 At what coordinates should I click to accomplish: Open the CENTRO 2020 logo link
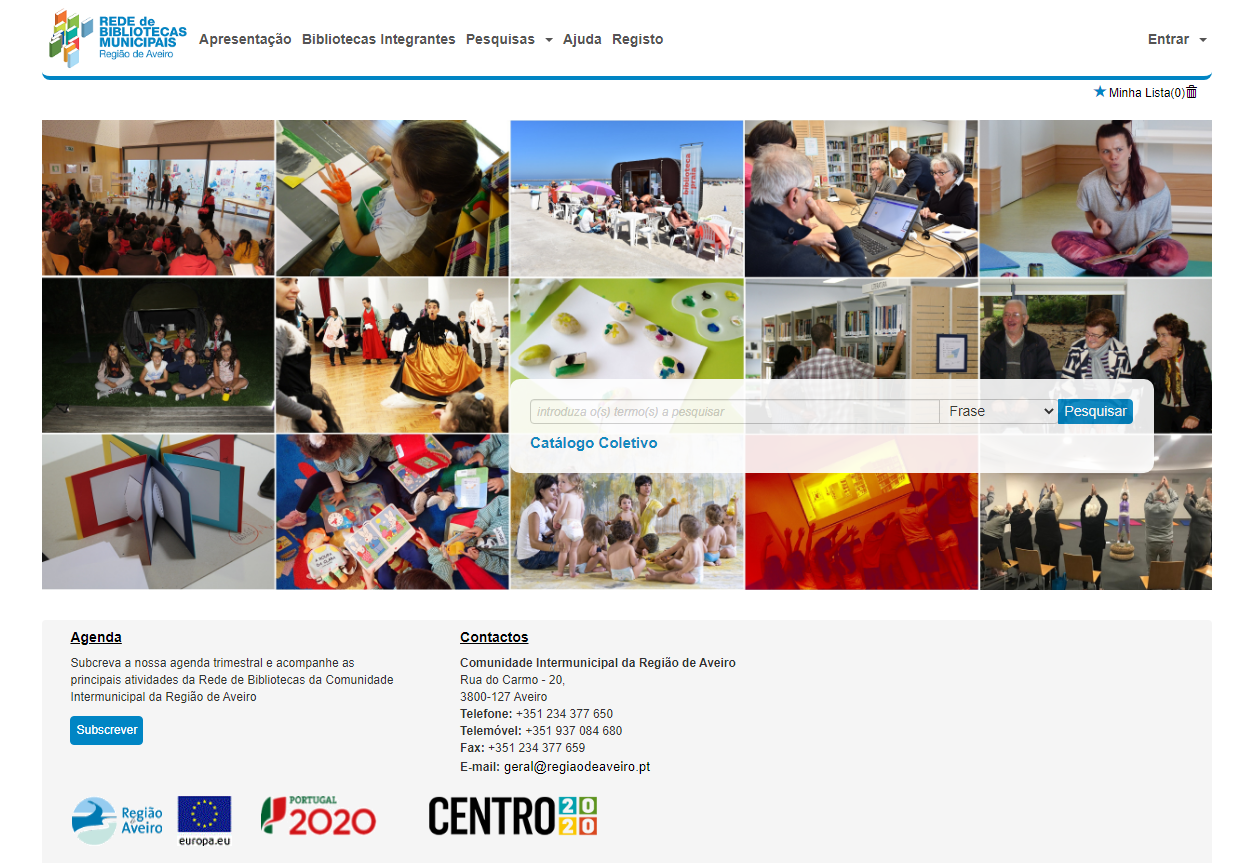512,815
